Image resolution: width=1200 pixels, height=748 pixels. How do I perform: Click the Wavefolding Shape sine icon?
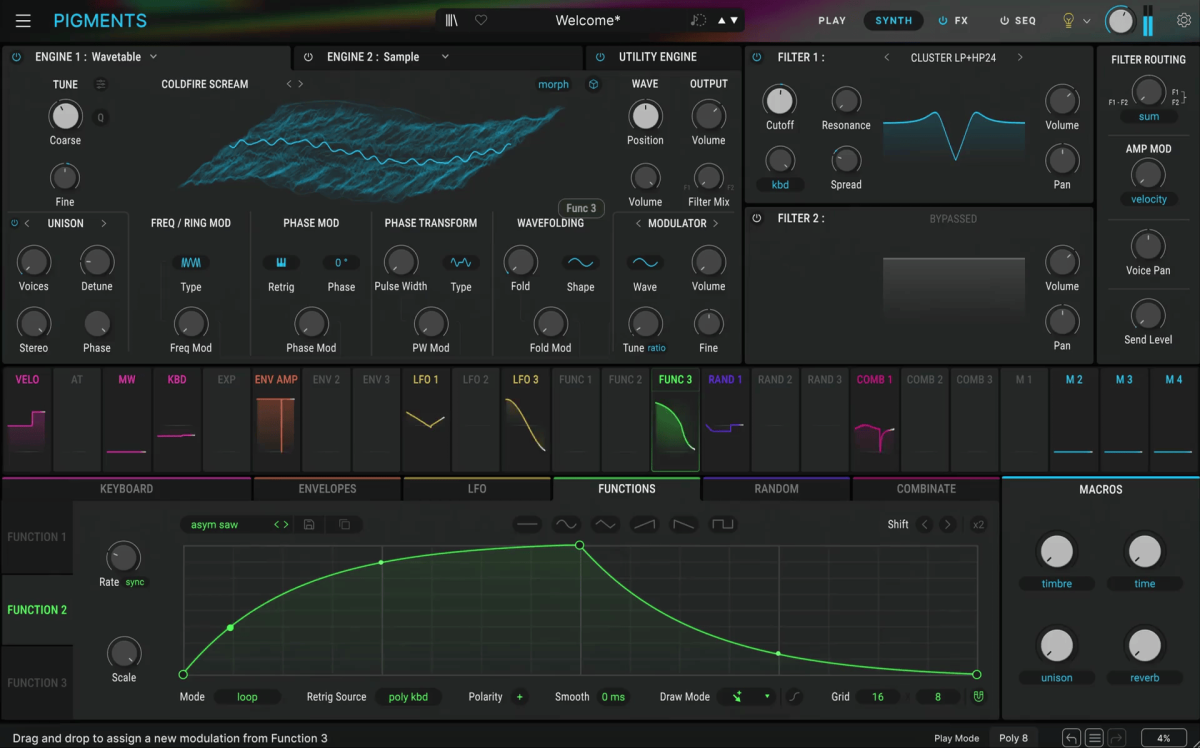click(580, 263)
